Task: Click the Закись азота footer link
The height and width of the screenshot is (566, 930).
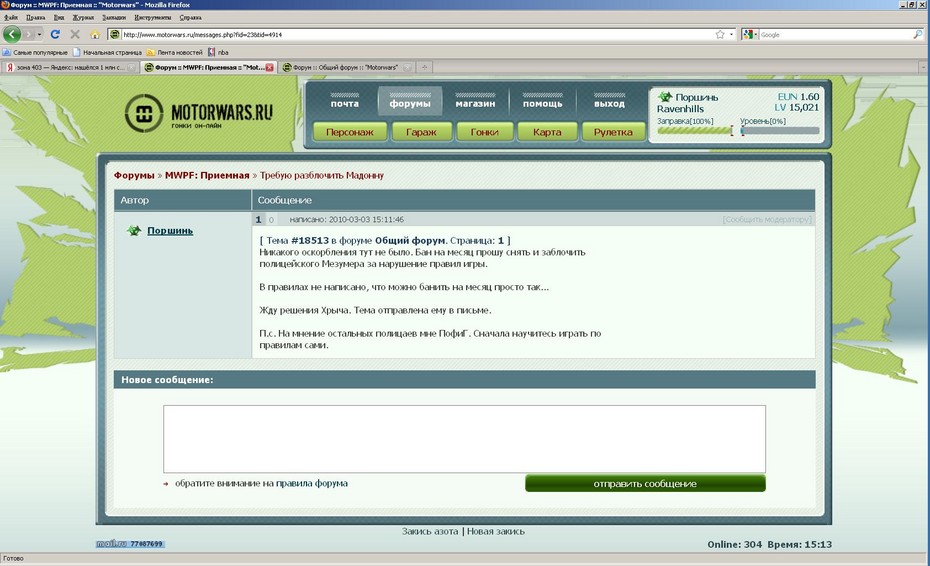Action: [x=430, y=531]
